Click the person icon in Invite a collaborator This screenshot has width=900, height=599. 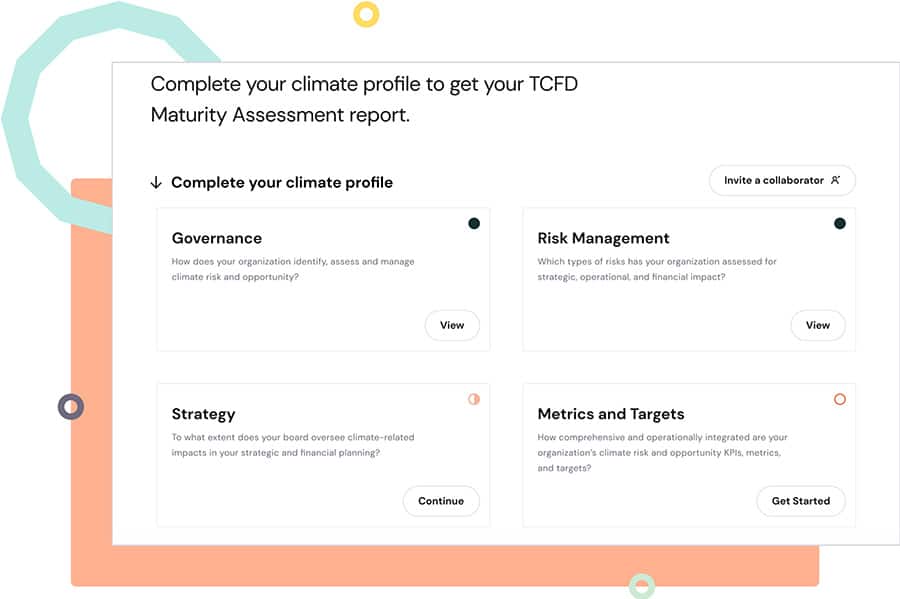point(836,180)
